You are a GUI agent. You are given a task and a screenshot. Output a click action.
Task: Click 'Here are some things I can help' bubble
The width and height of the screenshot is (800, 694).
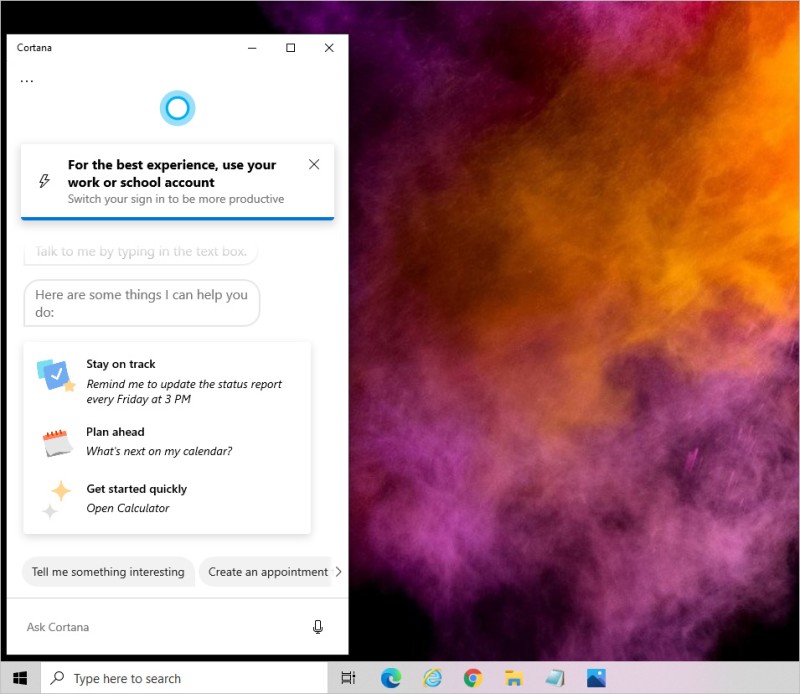pyautogui.click(x=142, y=303)
